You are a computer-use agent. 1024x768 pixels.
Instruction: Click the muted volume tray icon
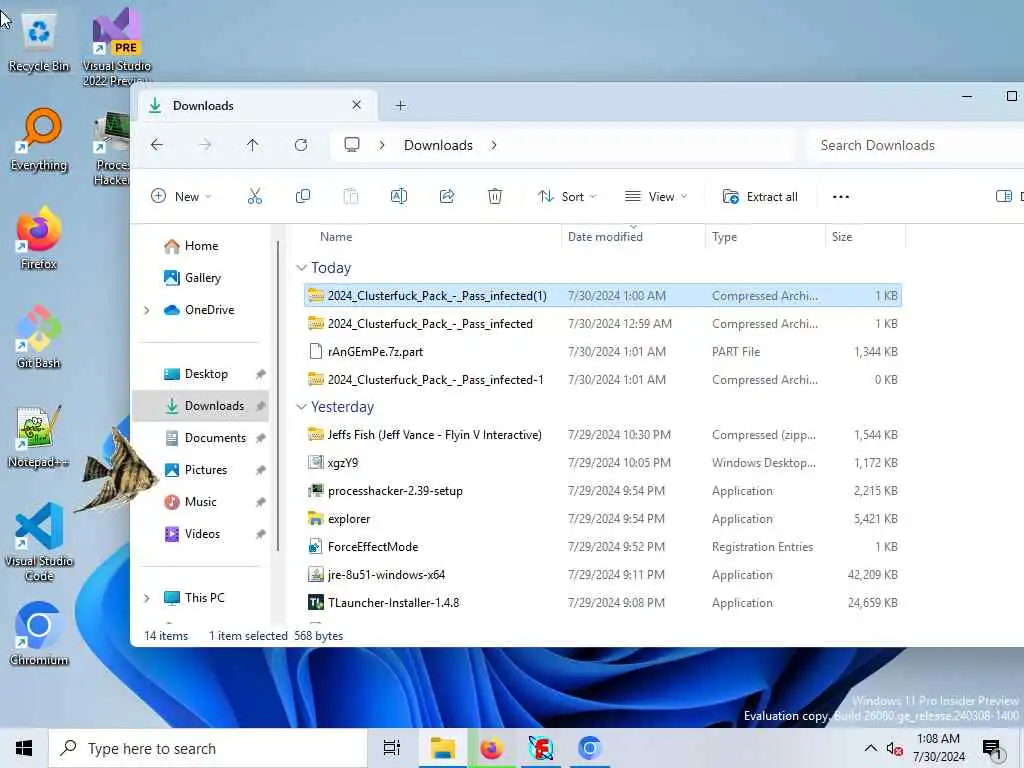tap(895, 749)
